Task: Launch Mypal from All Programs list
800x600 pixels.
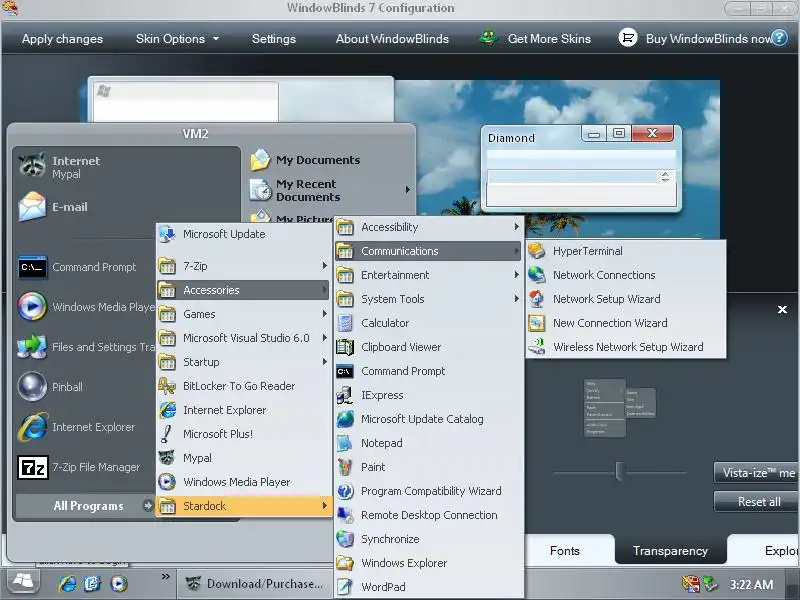Action: coord(244,458)
